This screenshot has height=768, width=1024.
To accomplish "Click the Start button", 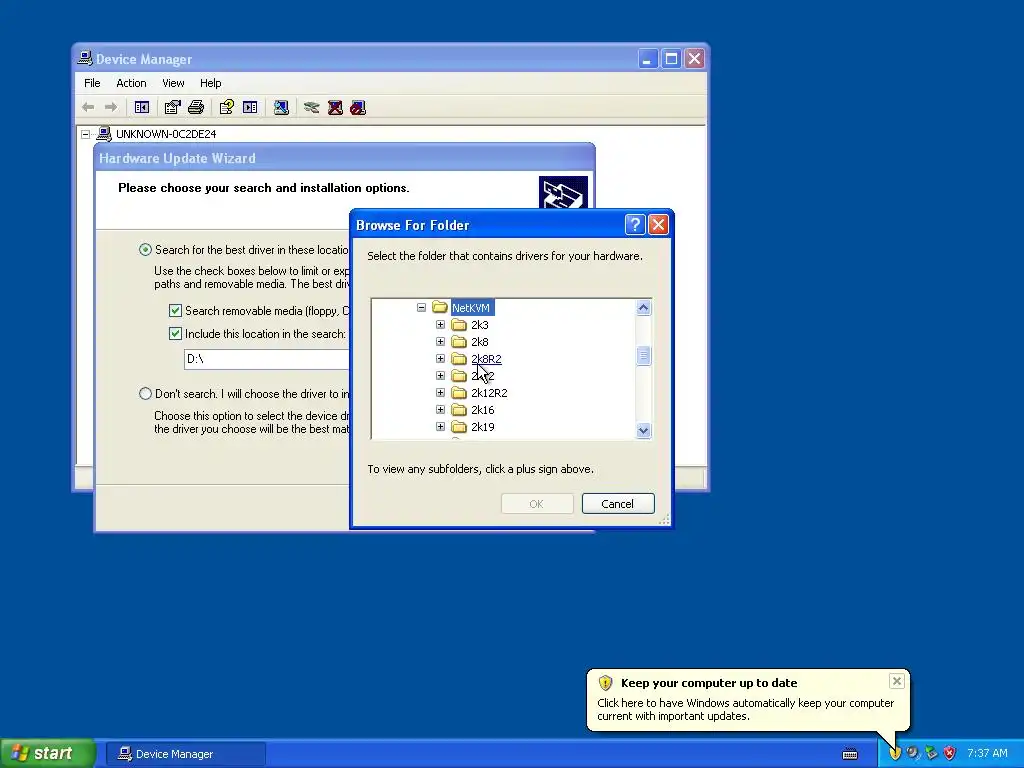I will click(47, 754).
